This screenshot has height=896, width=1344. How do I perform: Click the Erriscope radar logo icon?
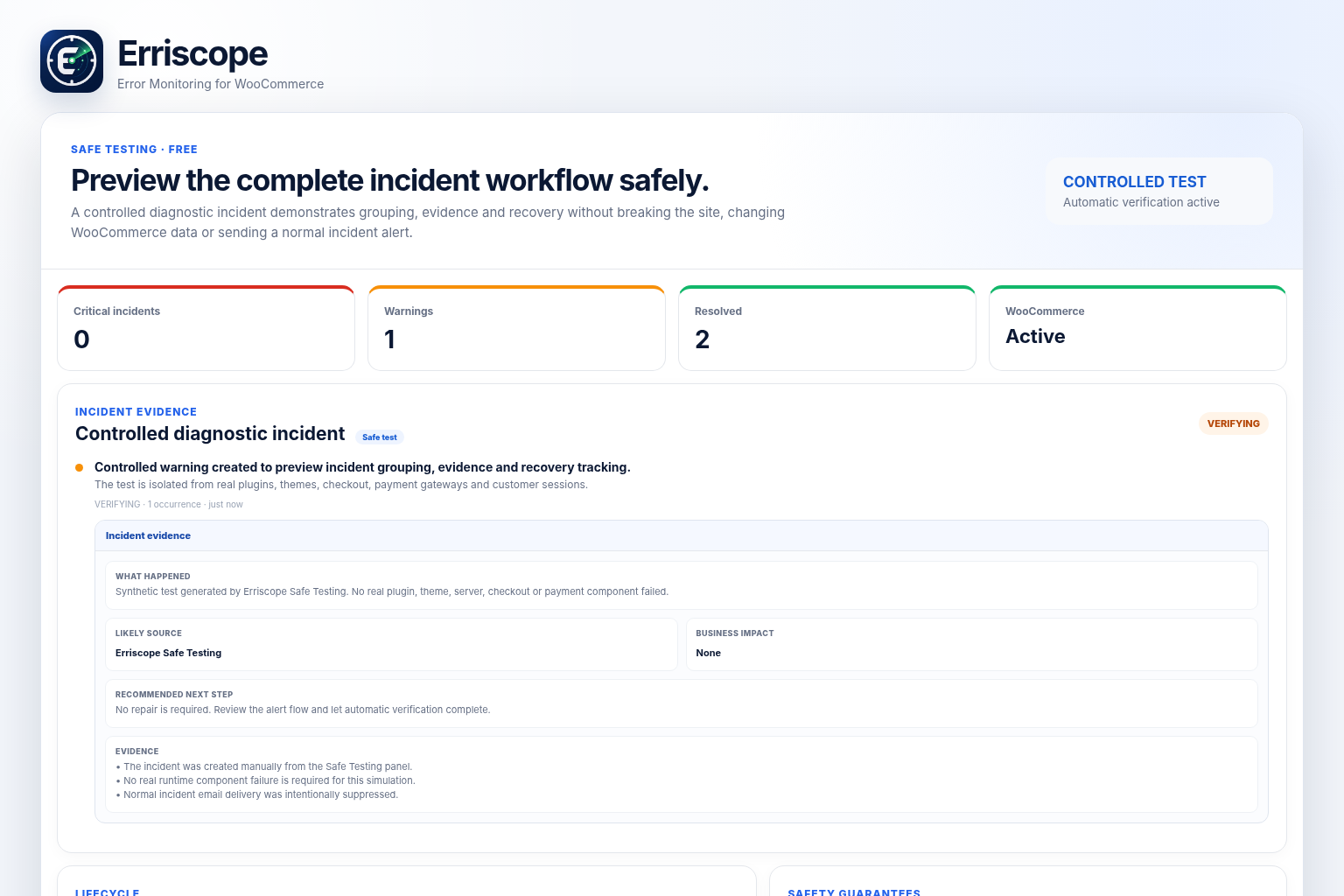72,61
